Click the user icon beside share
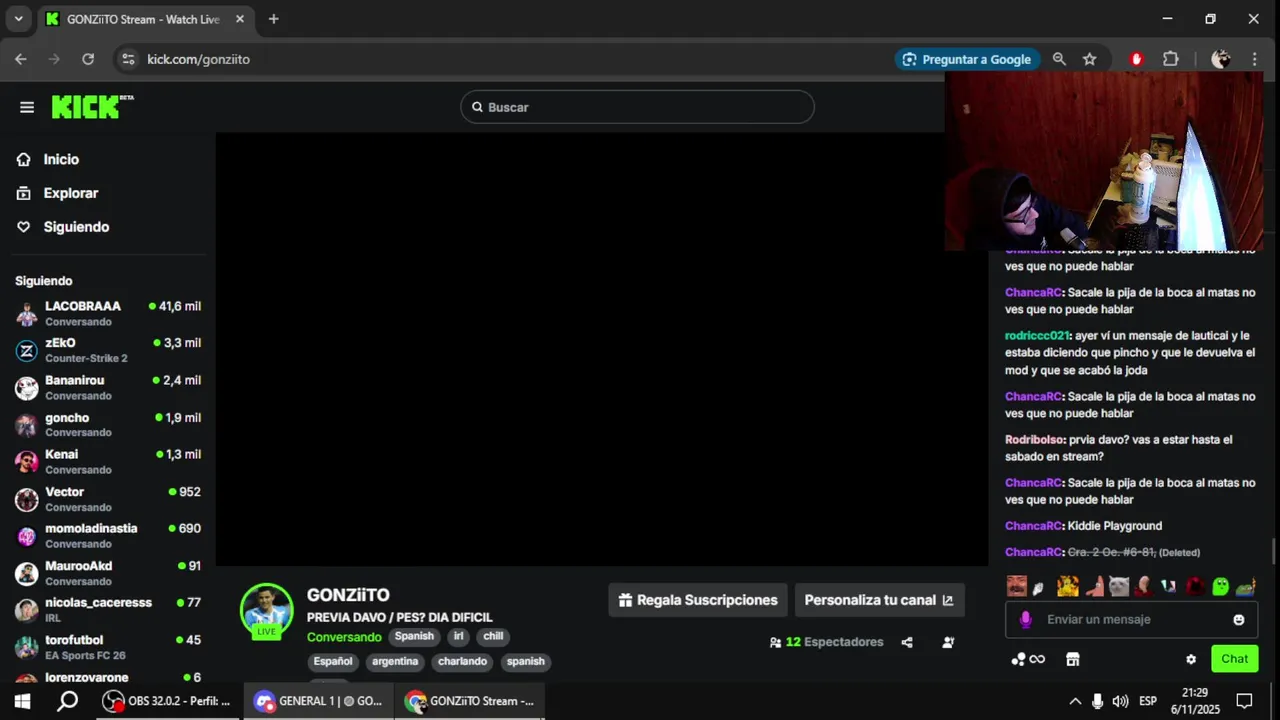 tap(948, 642)
